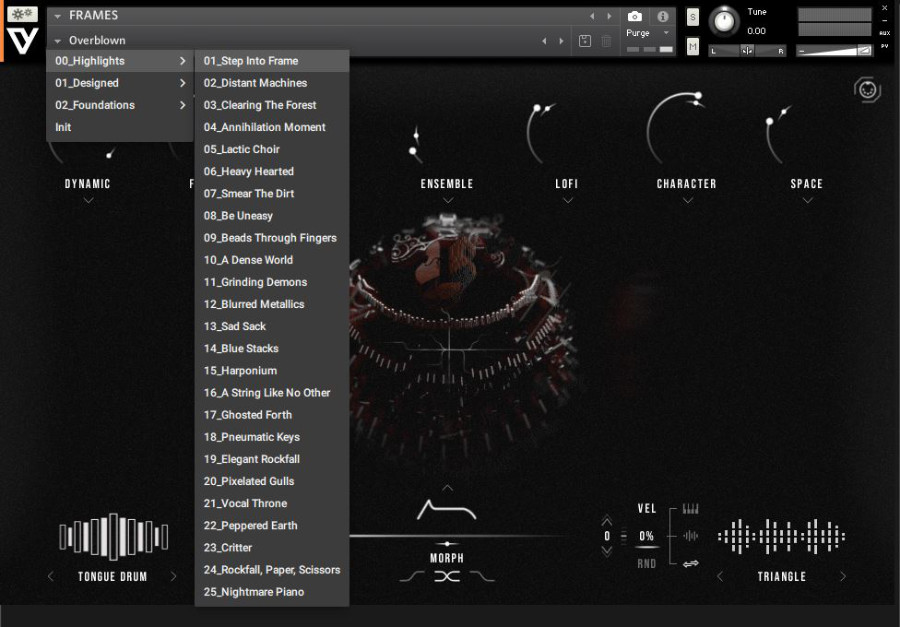Expand the CHARACTER chevron below its label
The image size is (900, 627).
point(687,200)
